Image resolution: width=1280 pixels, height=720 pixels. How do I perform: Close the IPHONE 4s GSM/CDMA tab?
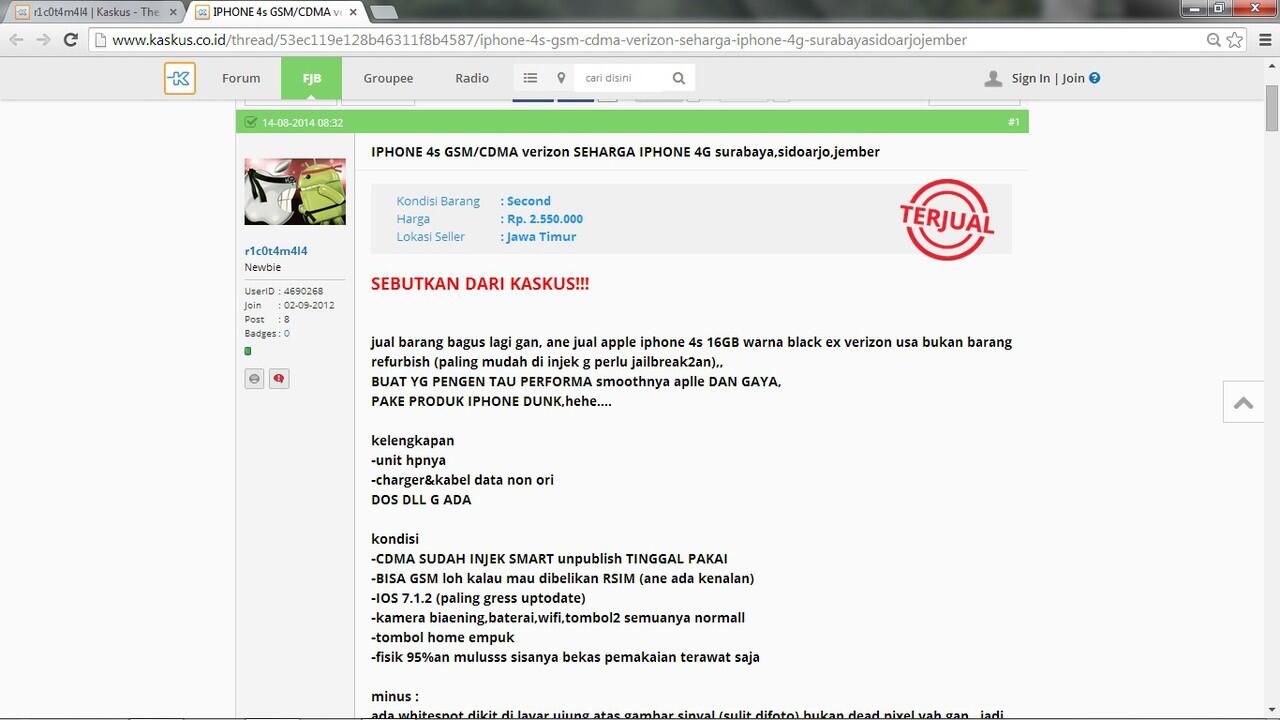[x=353, y=12]
